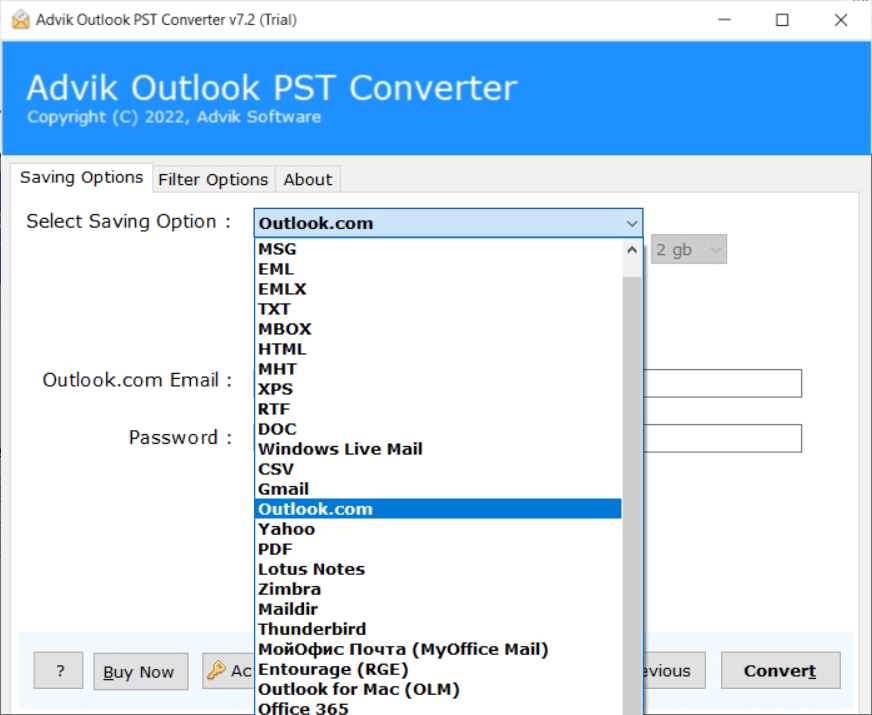Select Outlook for Mac (OLM)
The height and width of the screenshot is (715, 872).
pos(438,689)
